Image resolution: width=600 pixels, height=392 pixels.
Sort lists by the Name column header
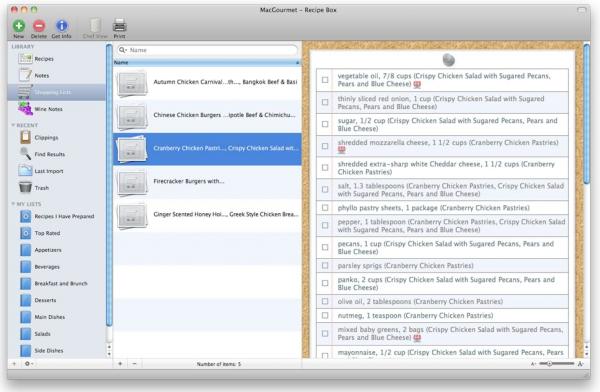click(207, 62)
